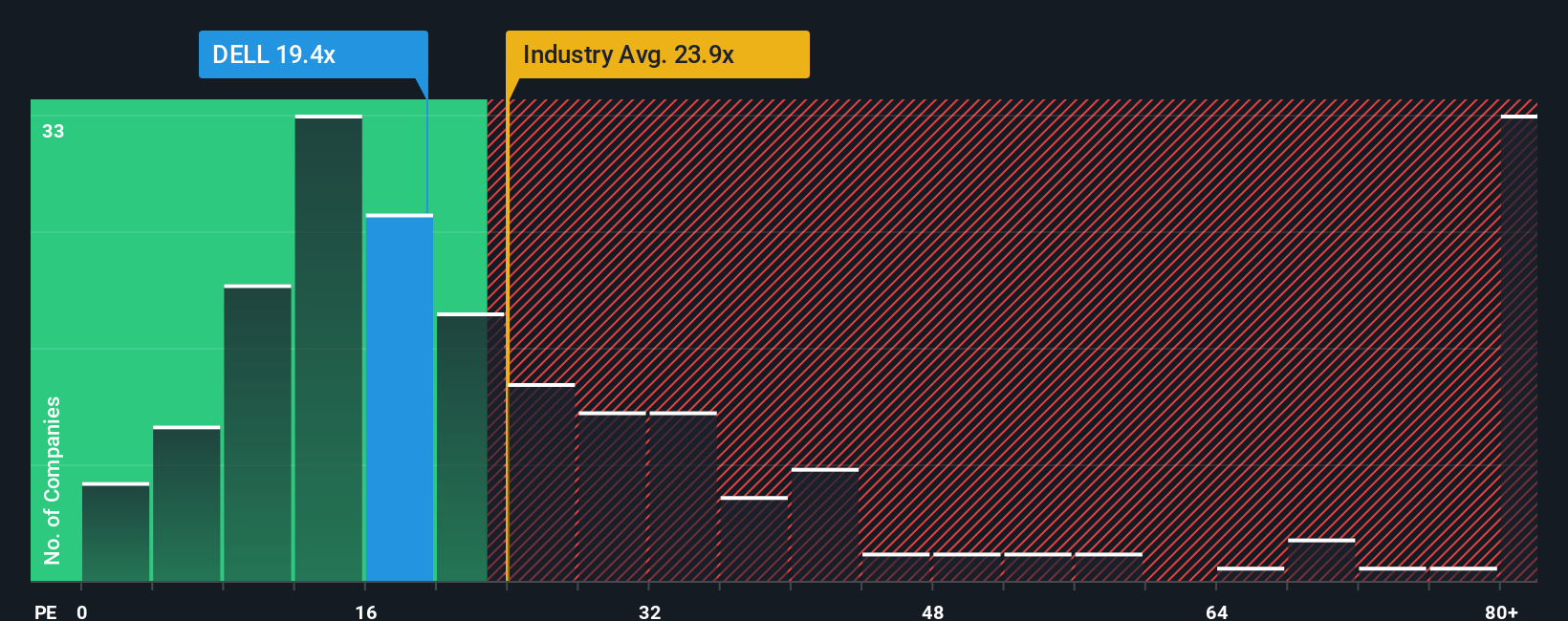
Task: Click the y-axis value 33
Action: tap(54, 131)
